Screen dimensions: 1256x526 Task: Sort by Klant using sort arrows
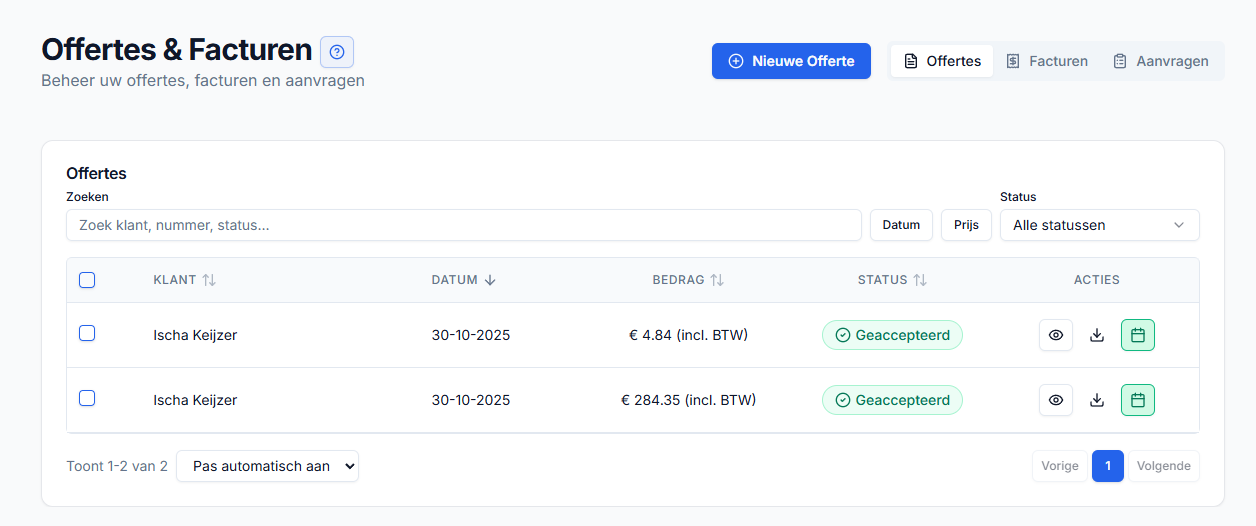(208, 280)
